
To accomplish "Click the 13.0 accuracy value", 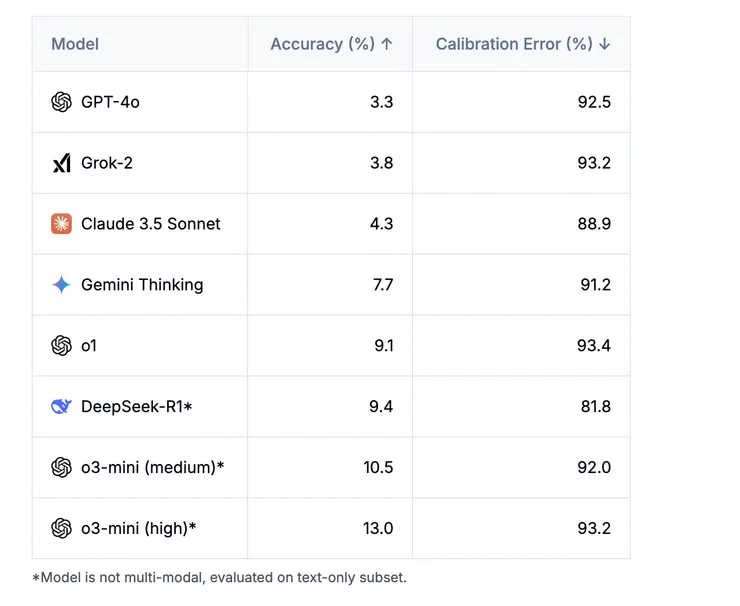I will click(x=379, y=528).
